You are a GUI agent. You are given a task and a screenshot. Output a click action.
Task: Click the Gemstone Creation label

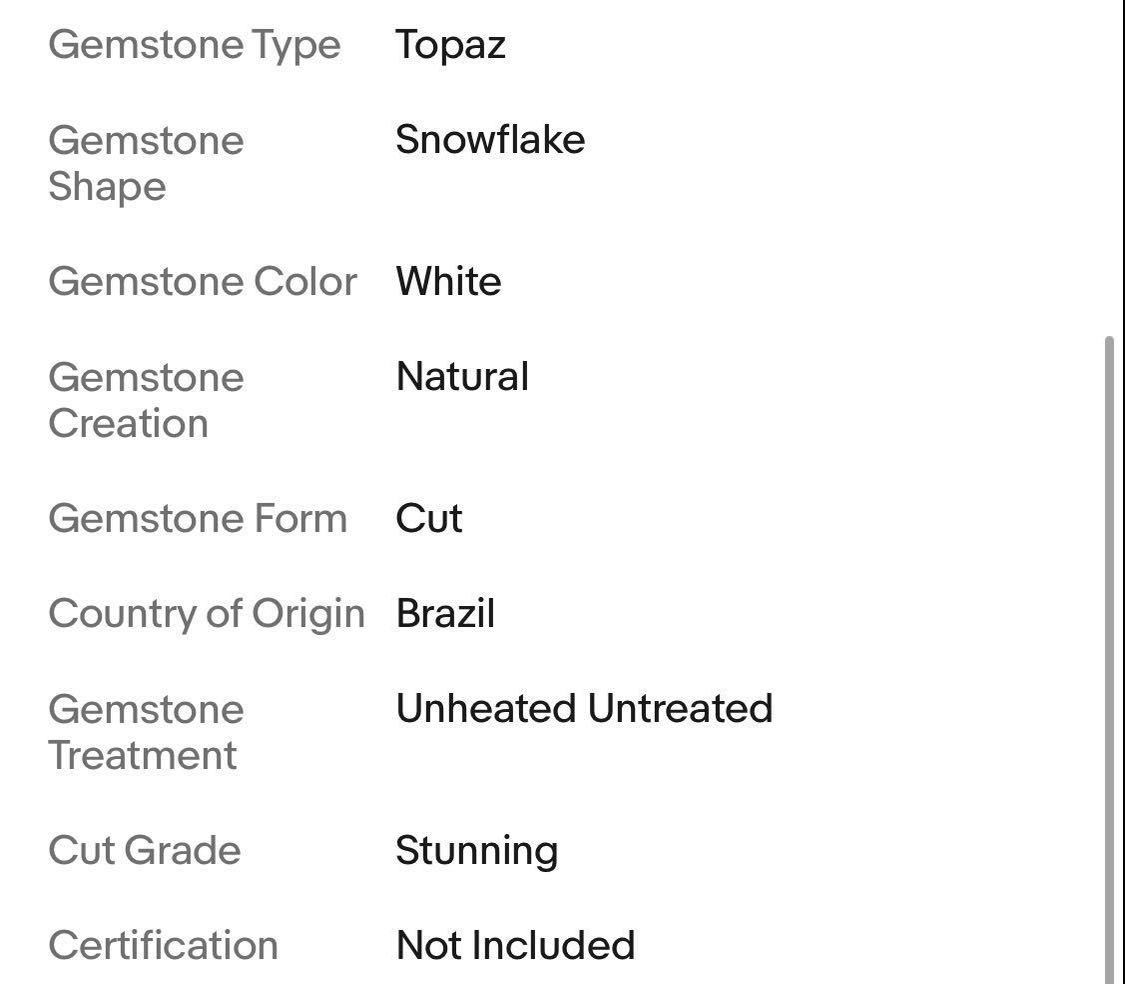145,400
